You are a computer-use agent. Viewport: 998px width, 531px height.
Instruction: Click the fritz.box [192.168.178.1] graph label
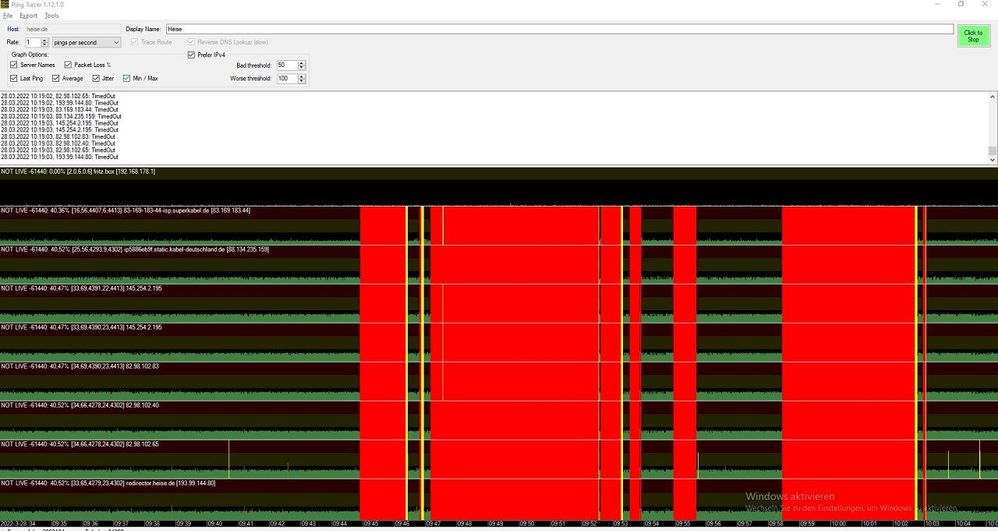click(78, 172)
